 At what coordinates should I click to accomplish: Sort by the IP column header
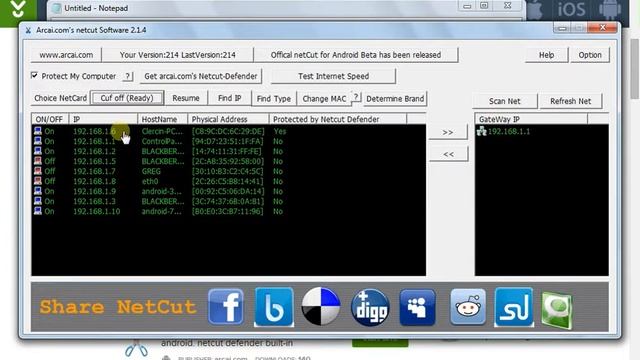[103, 119]
